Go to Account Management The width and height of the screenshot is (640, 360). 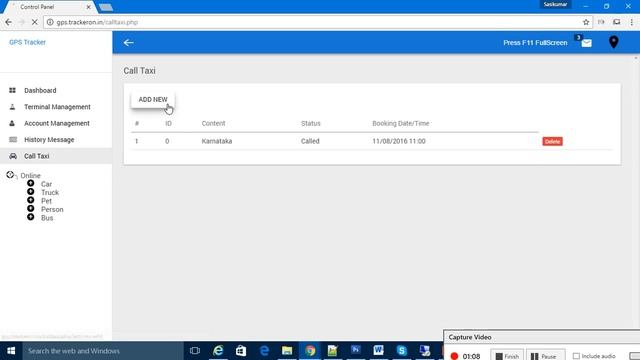coord(57,123)
